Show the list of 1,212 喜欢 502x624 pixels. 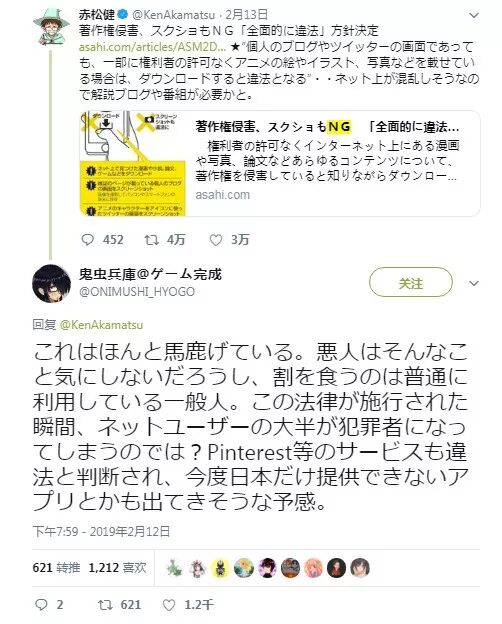(117, 567)
